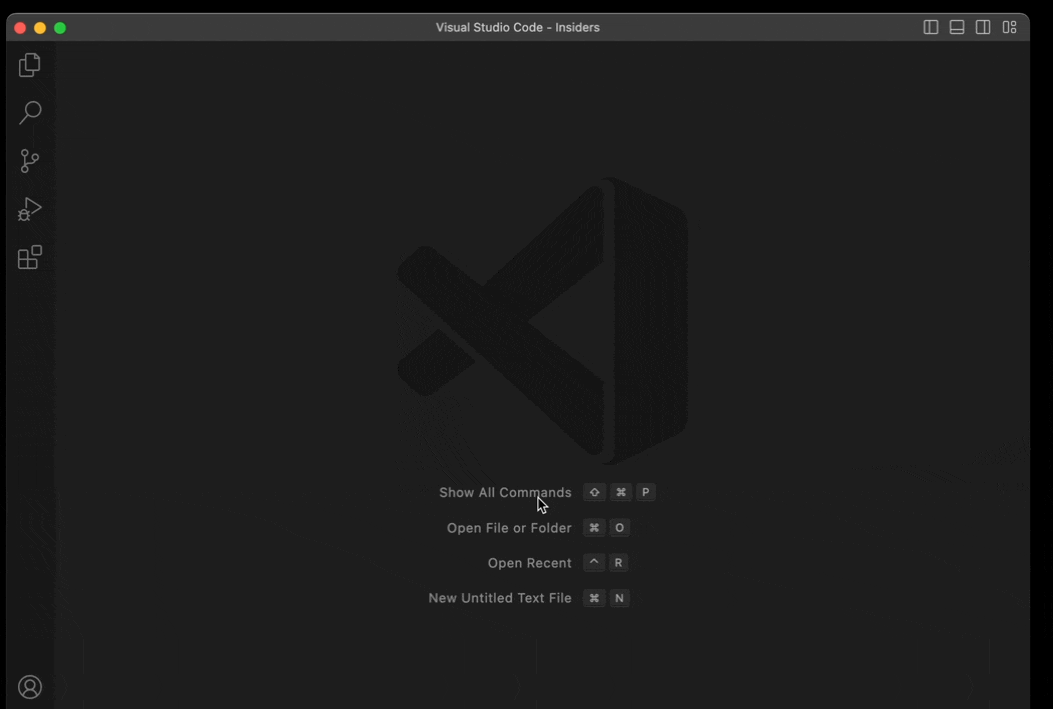This screenshot has height=709, width=1053.
Task: Create a New Untitled Text File
Action: click(x=499, y=597)
